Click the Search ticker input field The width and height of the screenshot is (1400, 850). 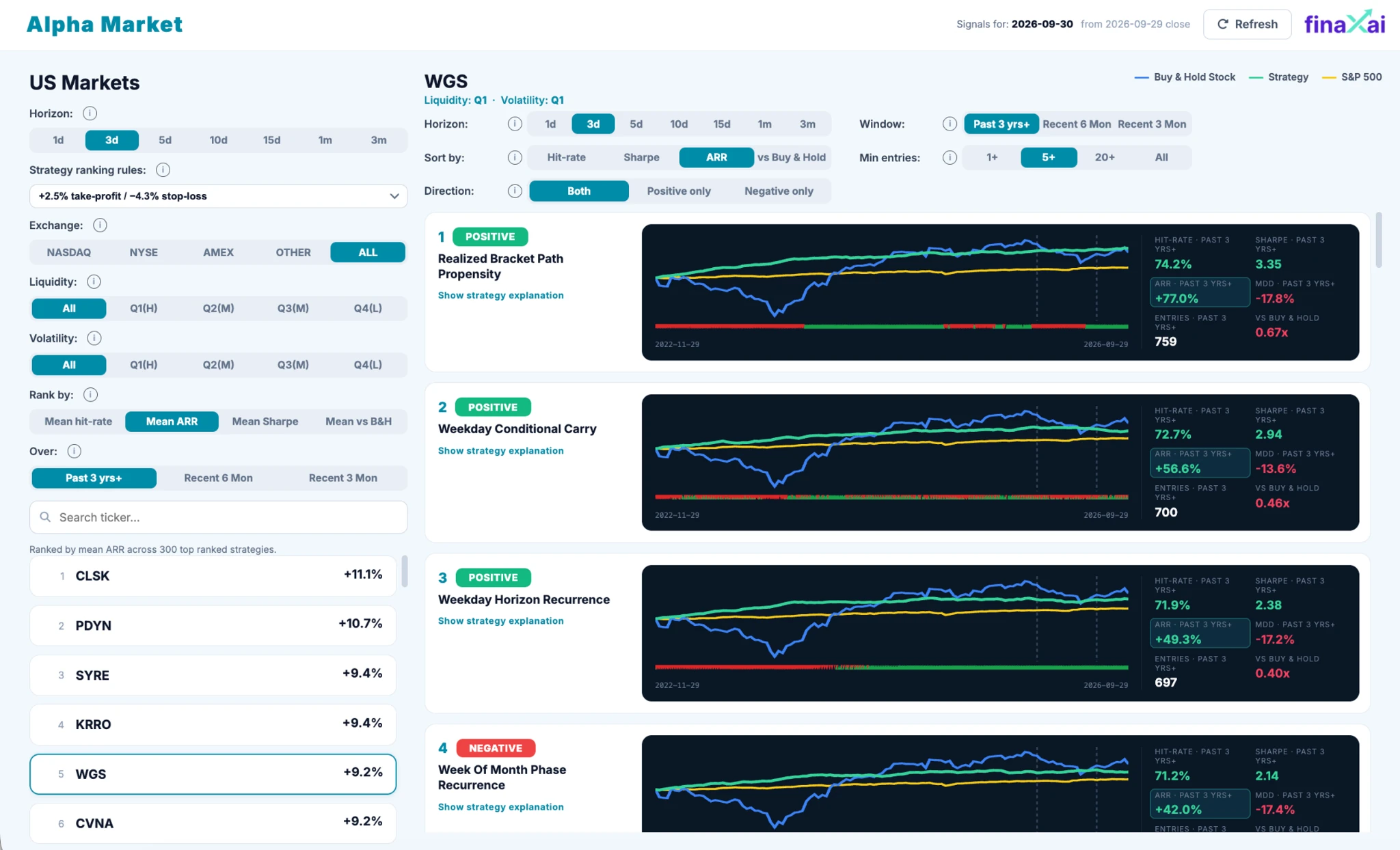(219, 517)
